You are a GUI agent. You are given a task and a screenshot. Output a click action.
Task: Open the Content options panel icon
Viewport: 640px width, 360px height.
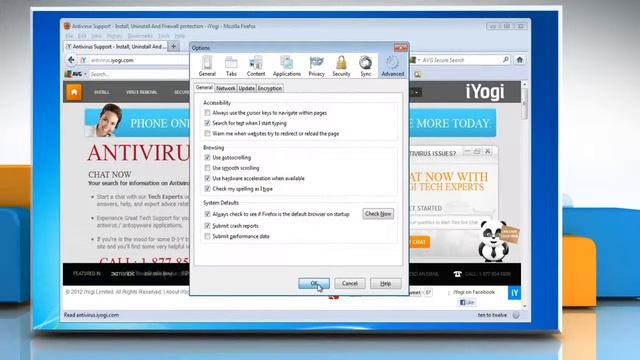tap(256, 66)
